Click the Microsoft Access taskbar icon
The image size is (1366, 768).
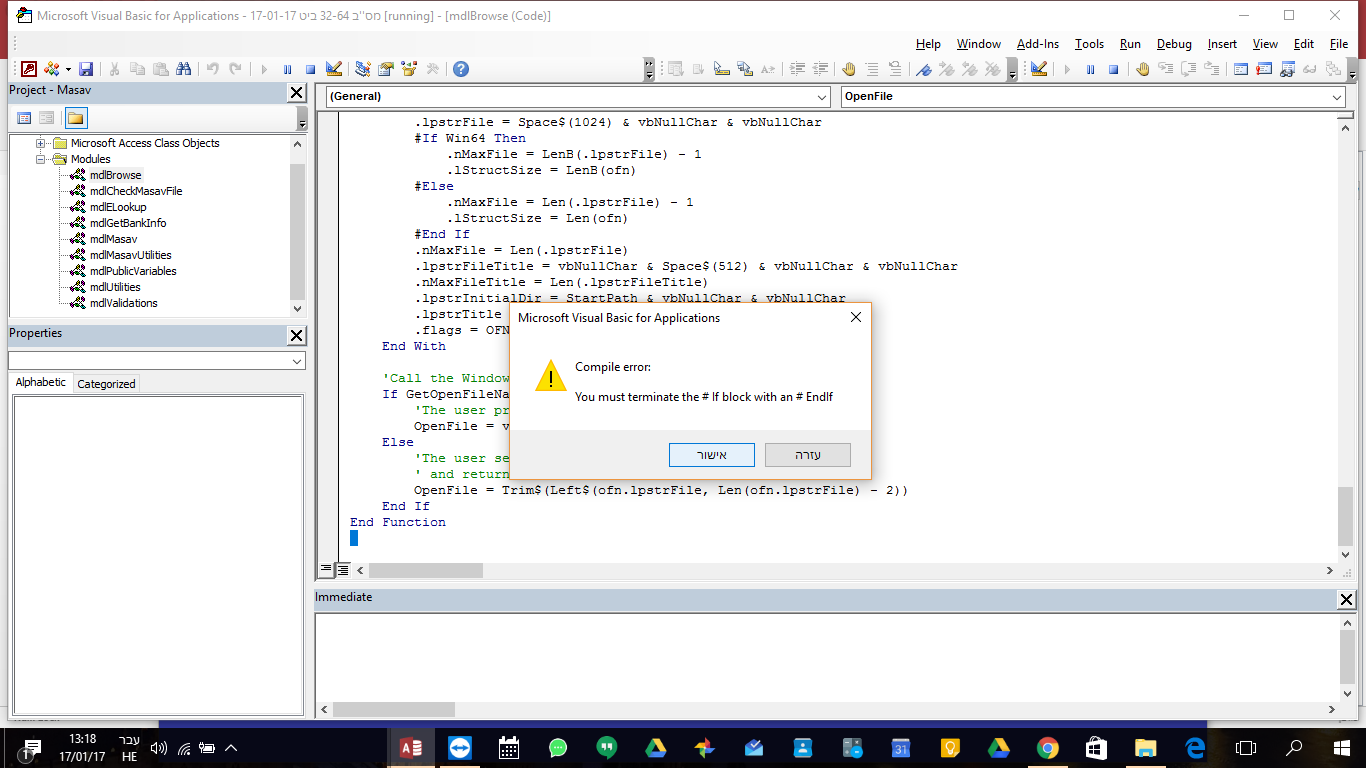click(x=411, y=748)
